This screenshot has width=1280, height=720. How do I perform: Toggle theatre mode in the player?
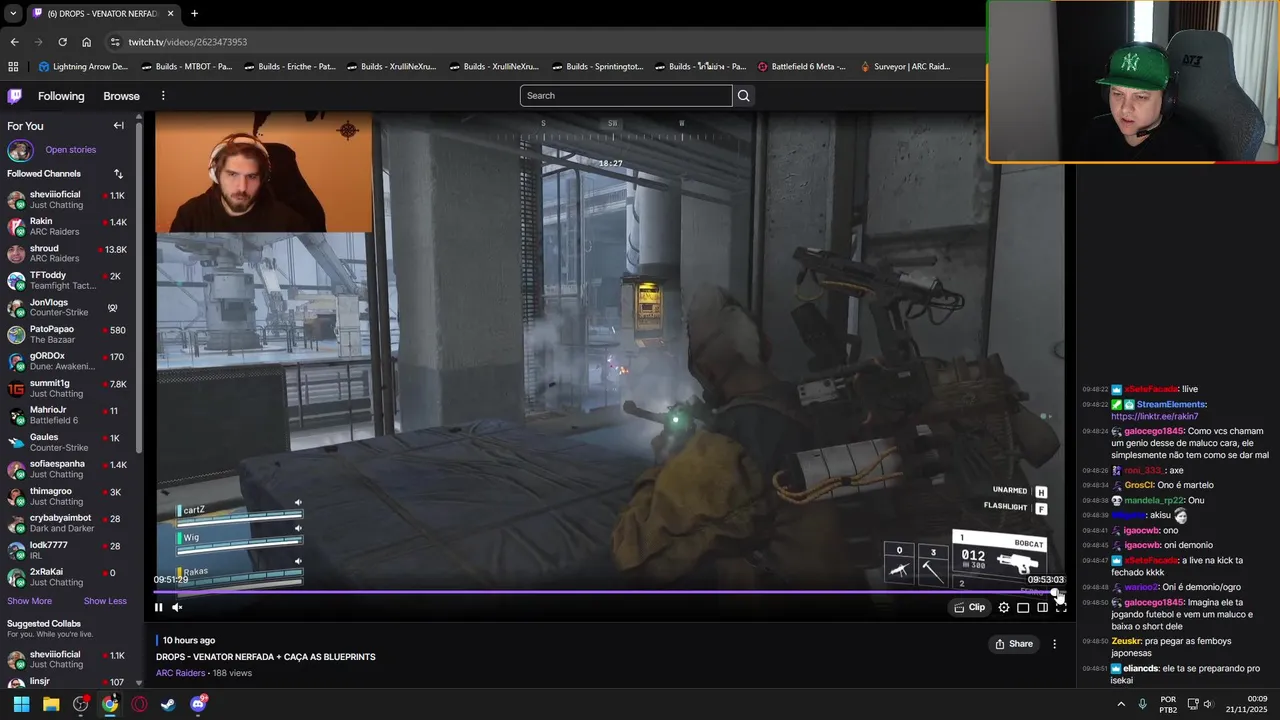[x=1023, y=607]
